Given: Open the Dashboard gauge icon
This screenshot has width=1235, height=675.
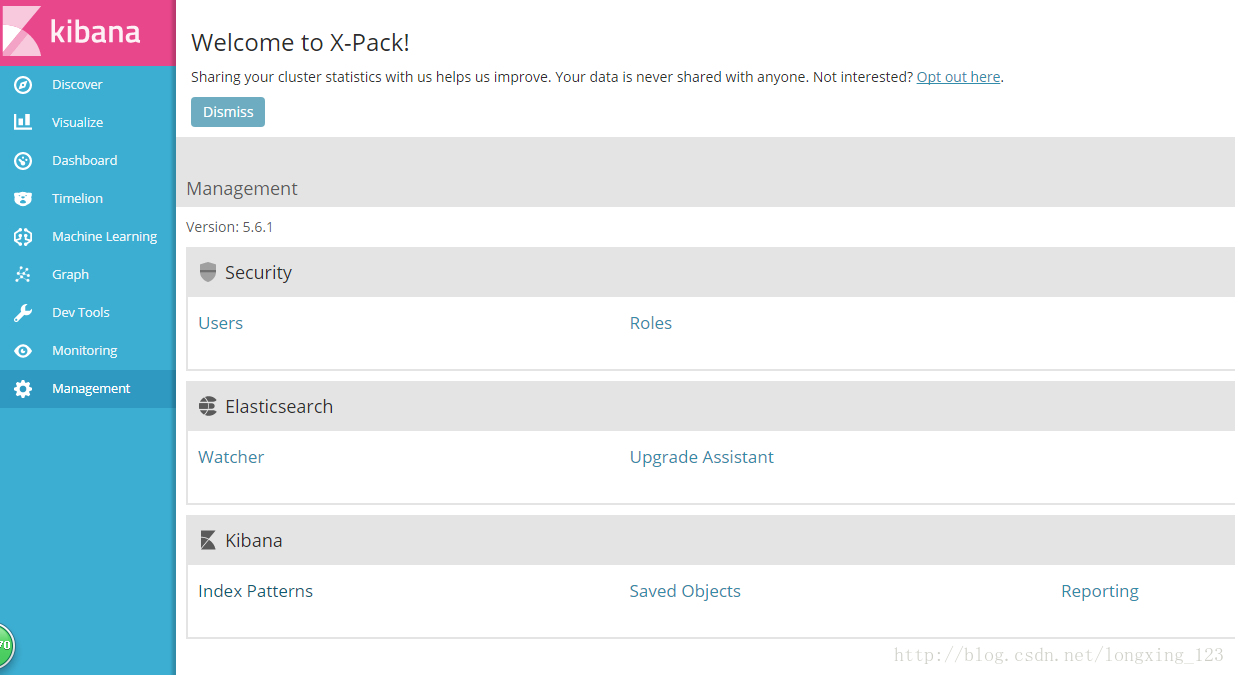Looking at the screenshot, I should pos(23,160).
